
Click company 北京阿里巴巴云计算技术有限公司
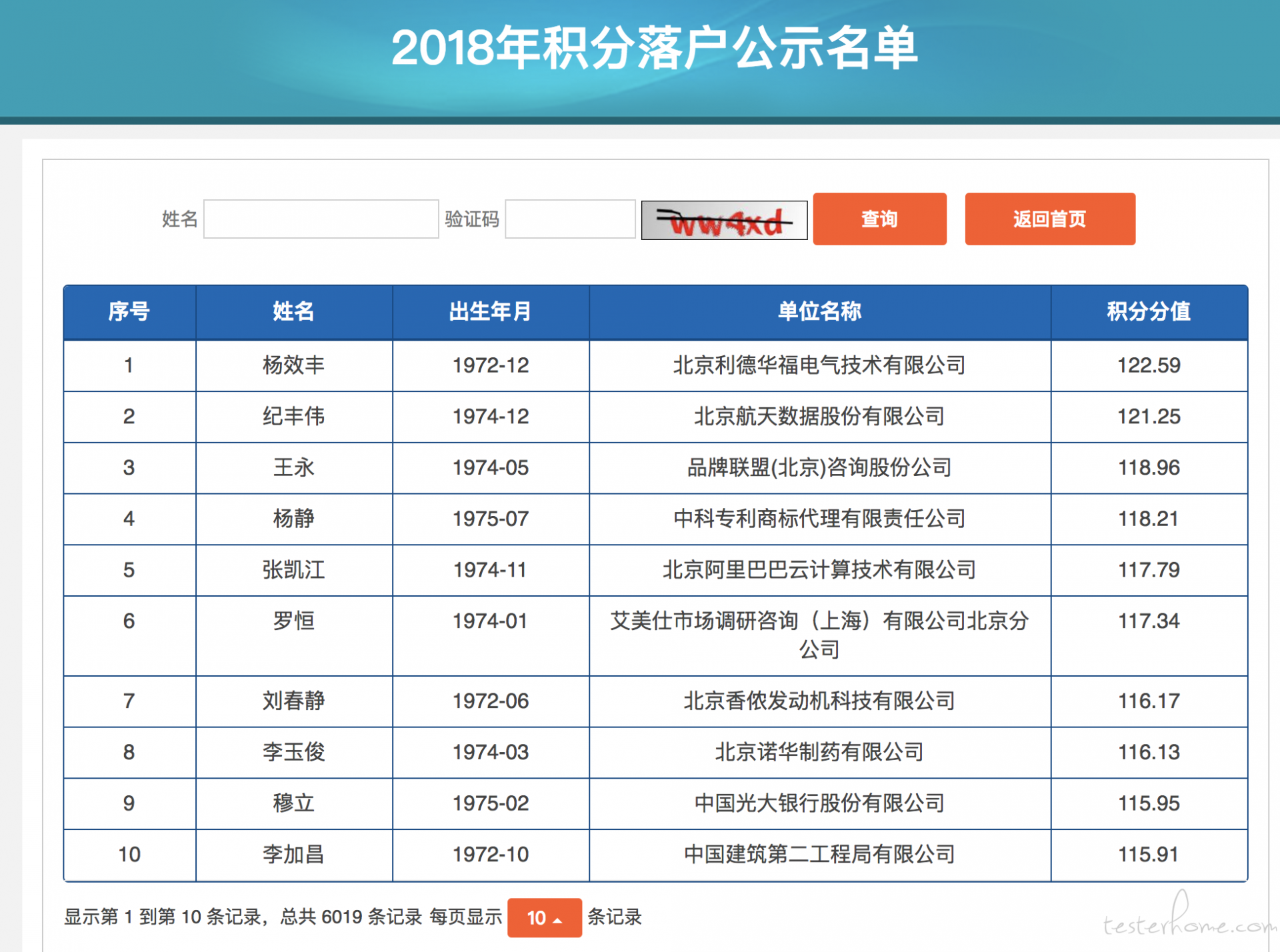tap(819, 570)
